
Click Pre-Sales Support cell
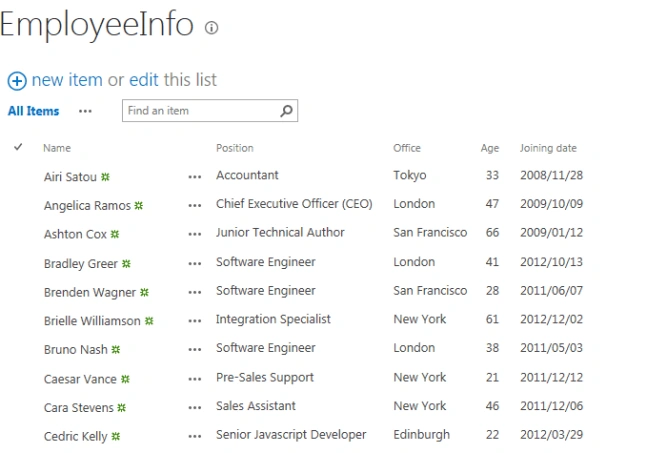point(265,377)
